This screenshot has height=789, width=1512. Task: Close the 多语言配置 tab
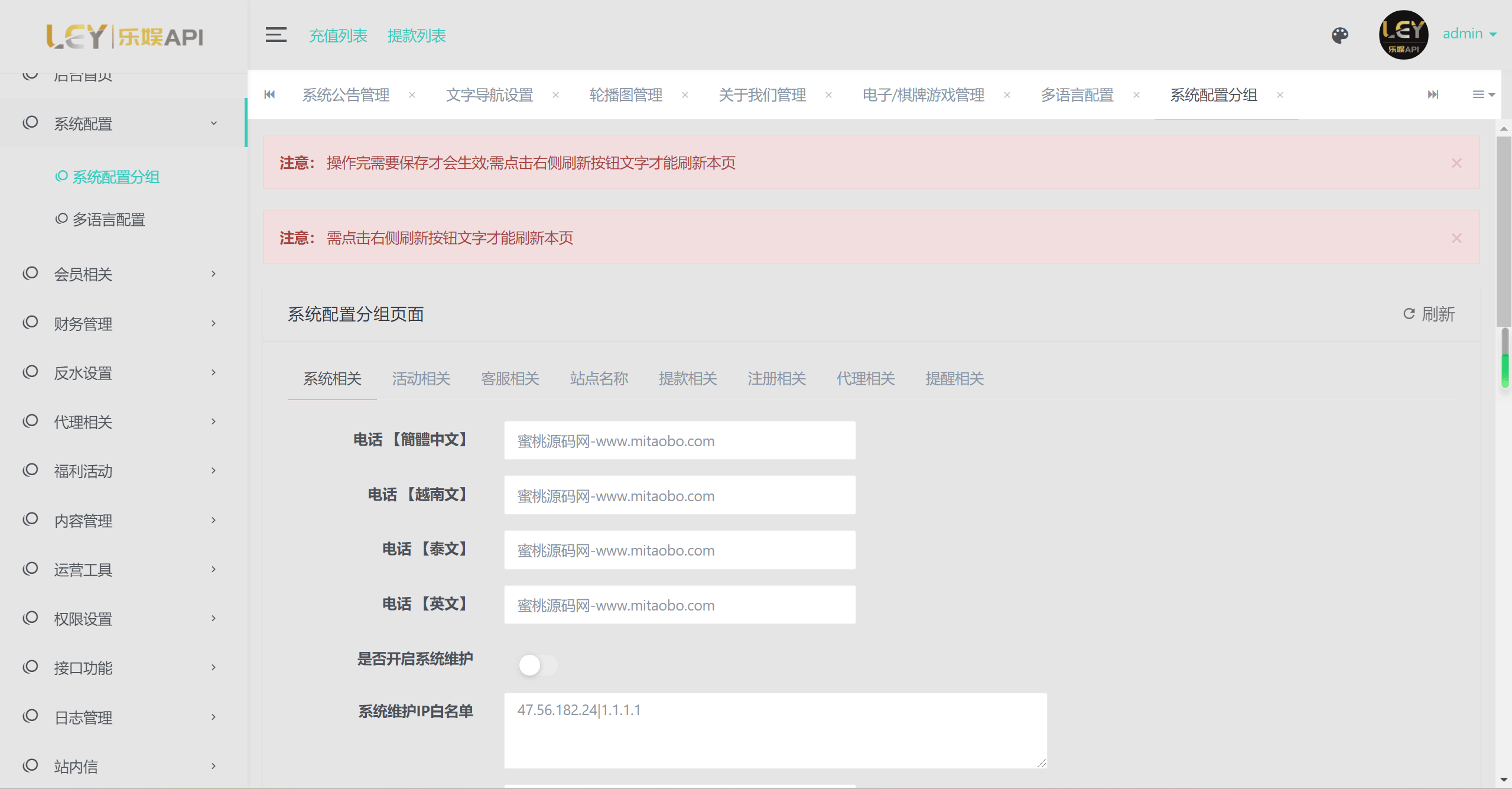coord(1136,95)
